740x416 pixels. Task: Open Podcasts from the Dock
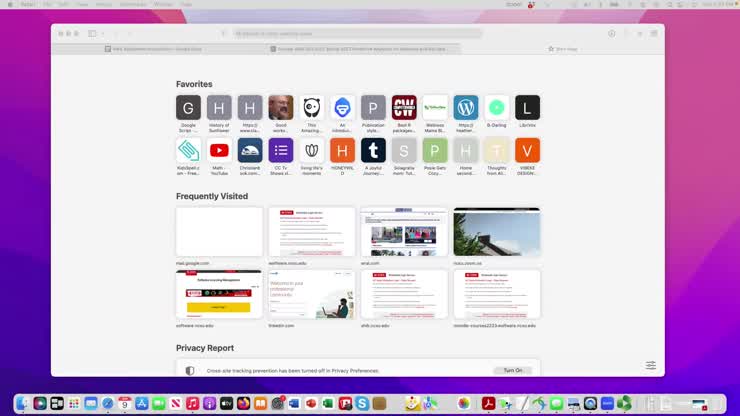point(210,403)
